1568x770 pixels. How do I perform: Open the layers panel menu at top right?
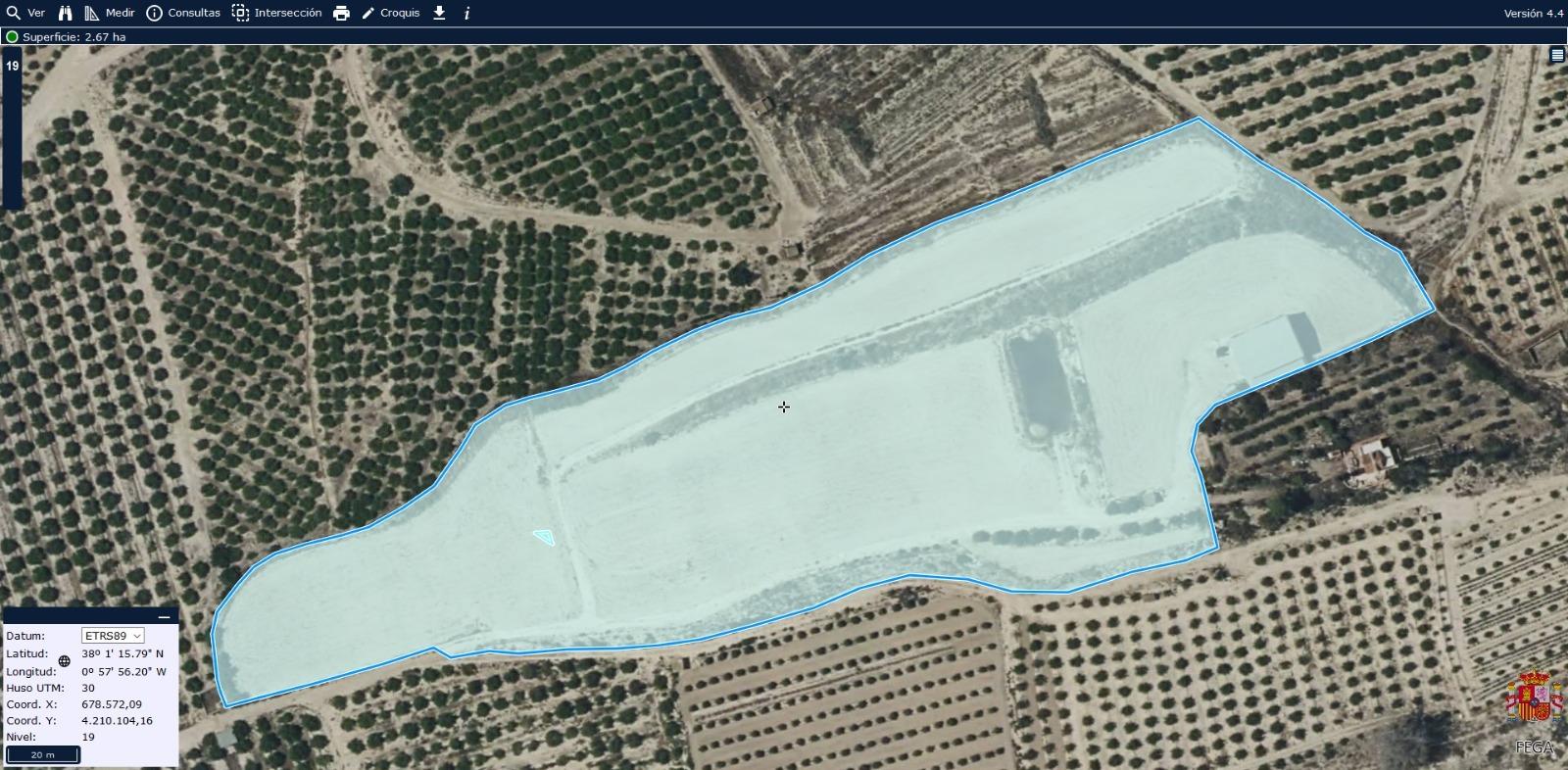click(1557, 56)
